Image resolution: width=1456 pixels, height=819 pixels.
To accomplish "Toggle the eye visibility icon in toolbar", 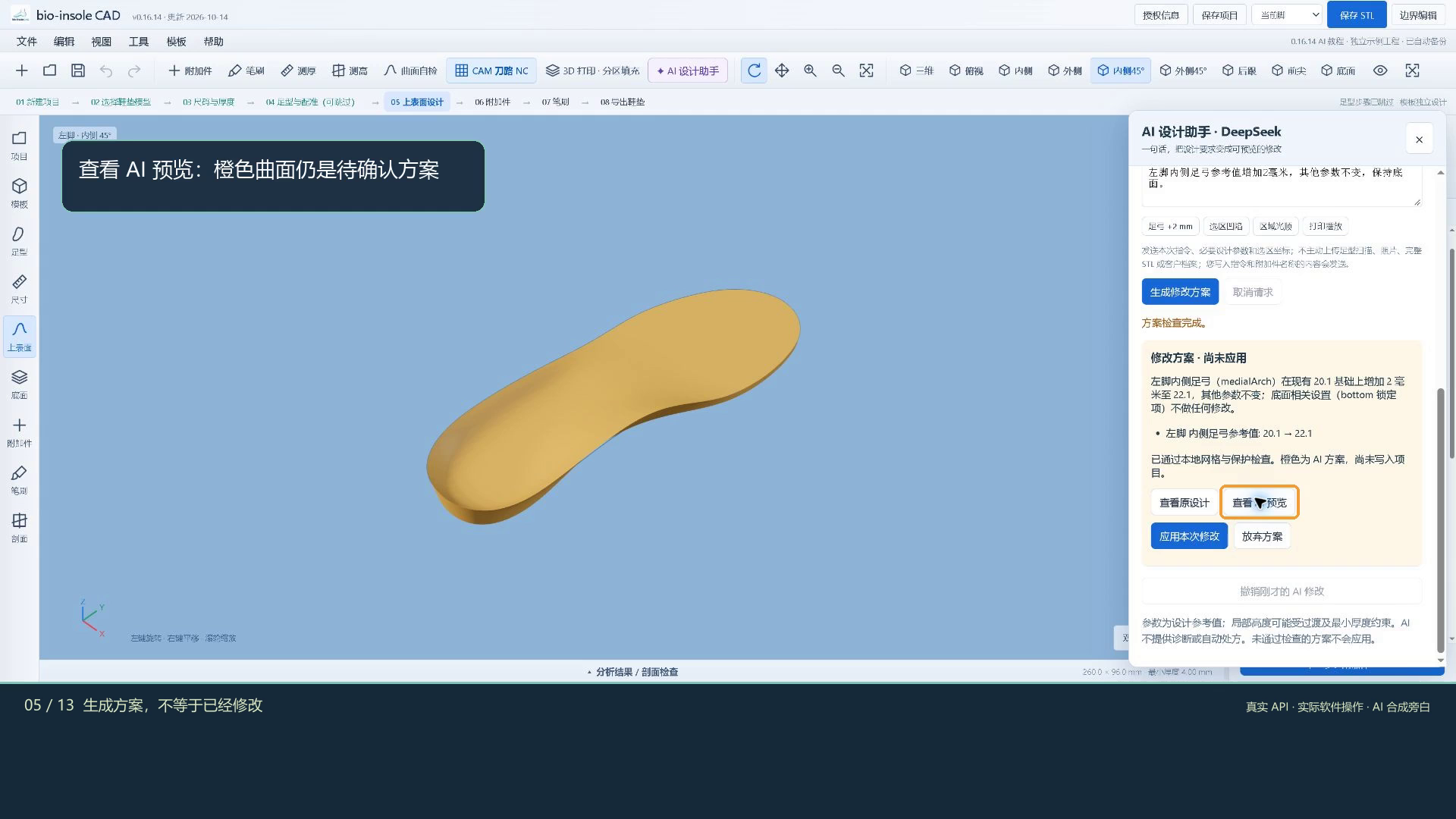I will (x=1380, y=71).
